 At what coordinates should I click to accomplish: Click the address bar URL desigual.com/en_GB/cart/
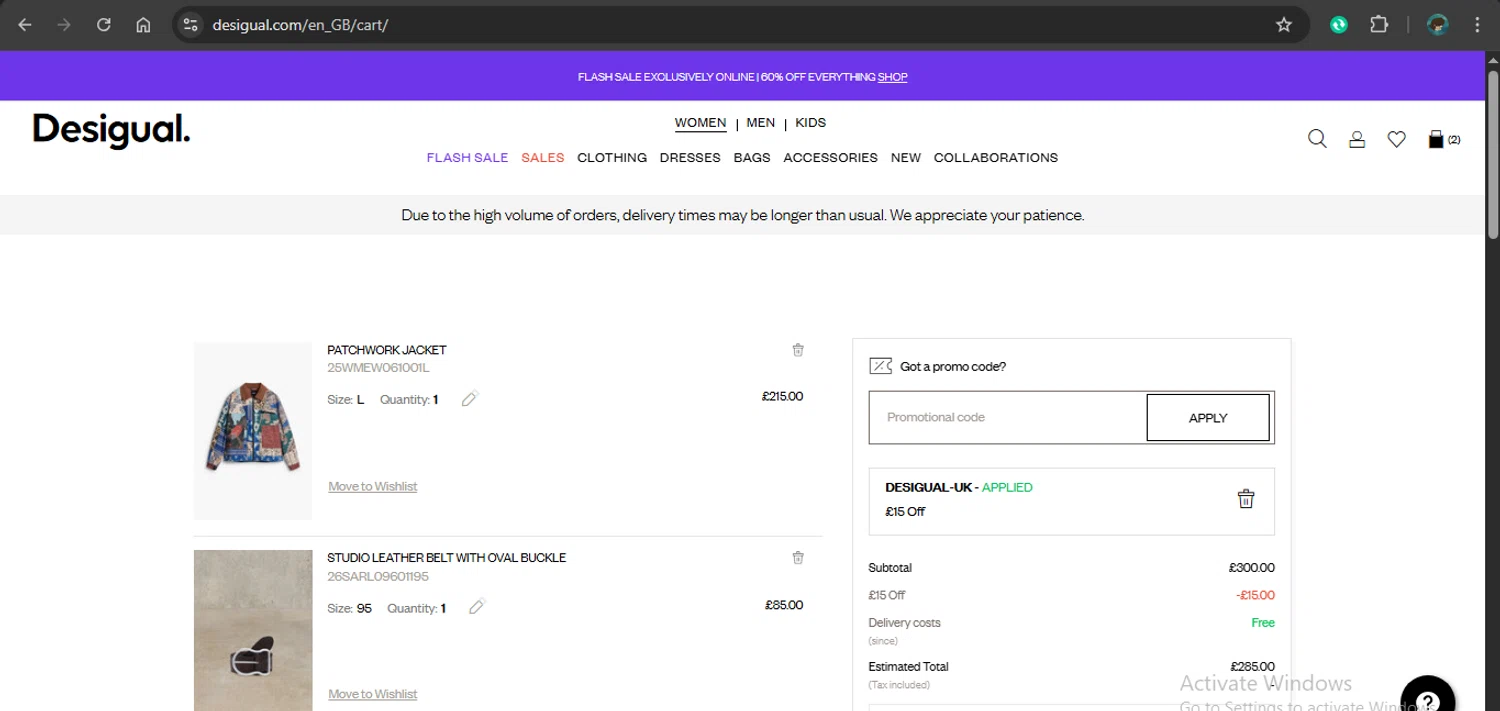click(300, 25)
